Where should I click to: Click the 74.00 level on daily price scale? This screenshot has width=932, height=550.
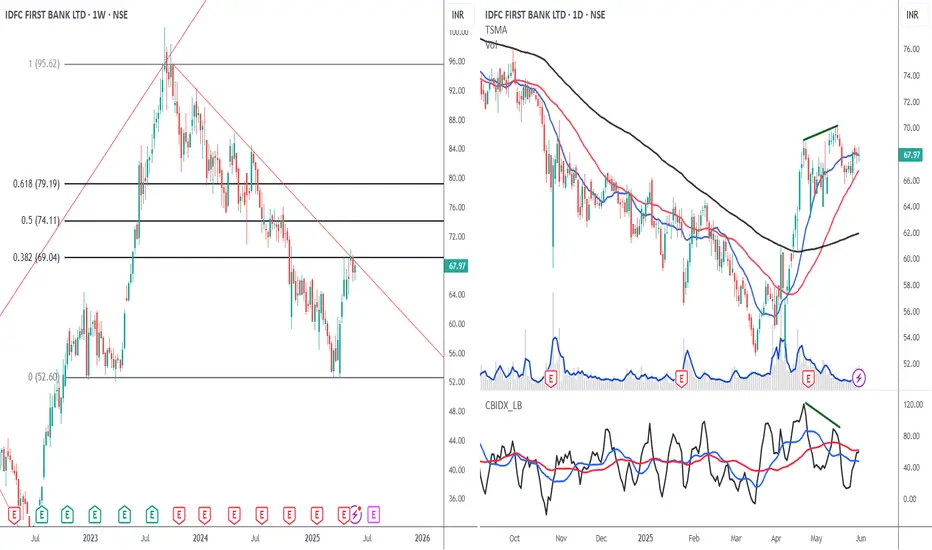(x=911, y=76)
